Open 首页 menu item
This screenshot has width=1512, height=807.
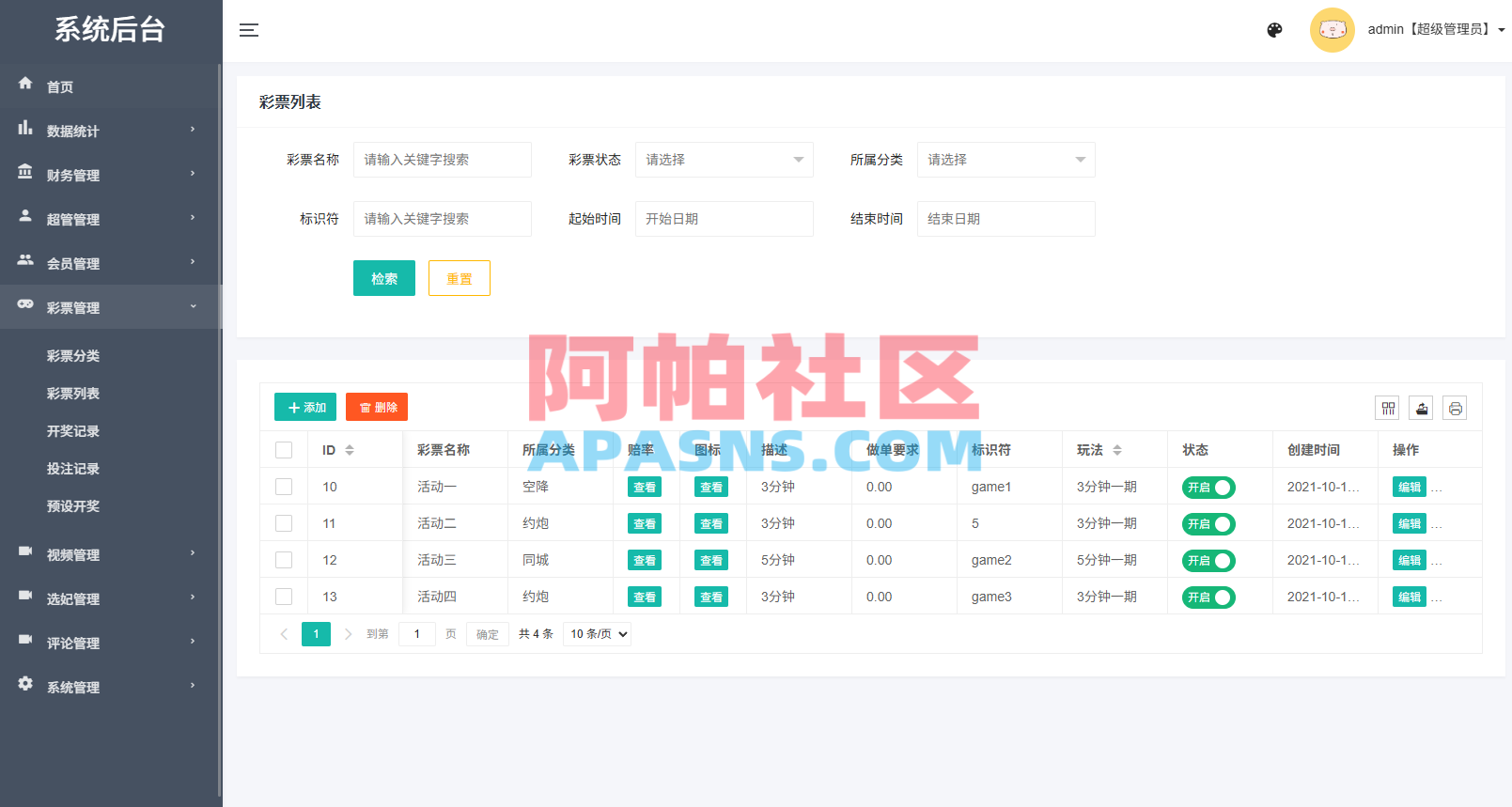(111, 86)
